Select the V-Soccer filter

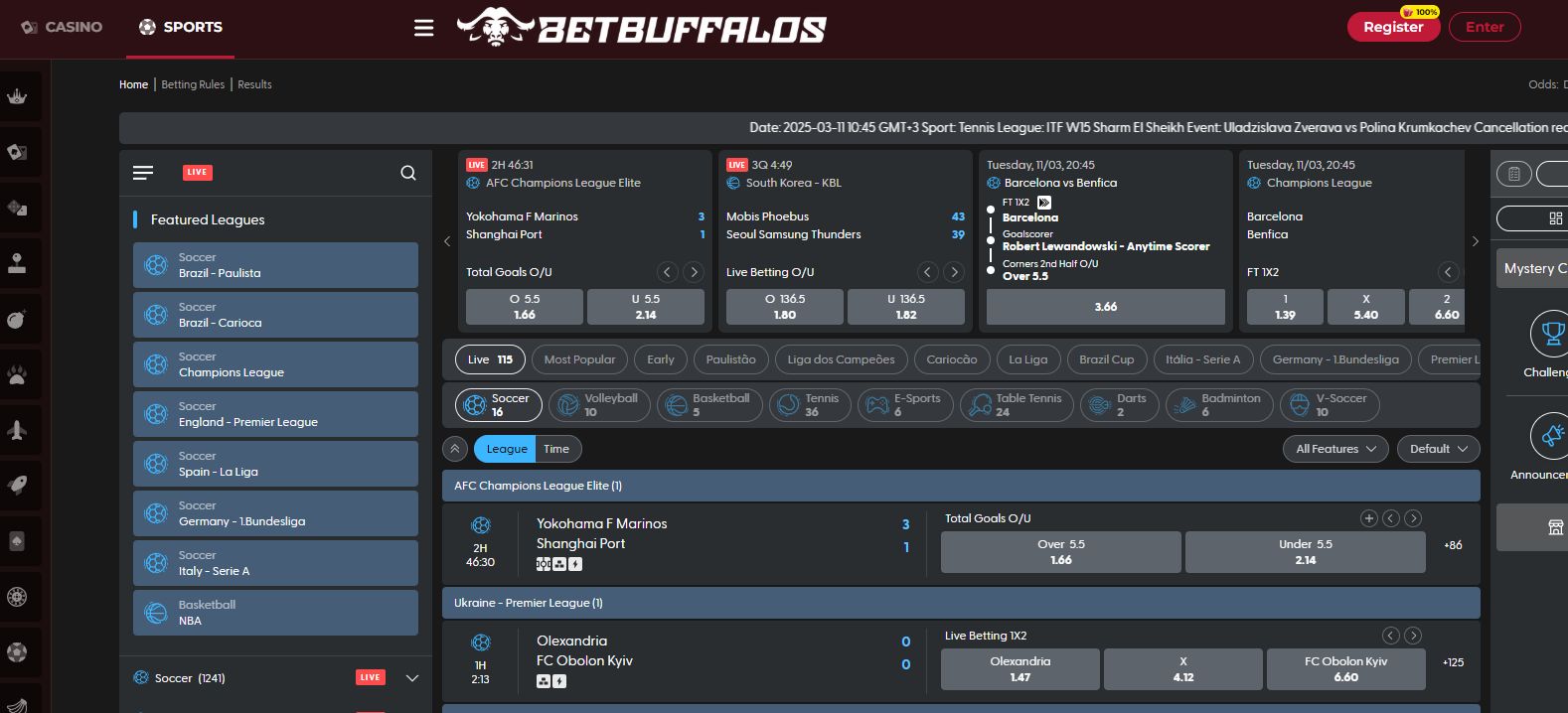point(1330,405)
